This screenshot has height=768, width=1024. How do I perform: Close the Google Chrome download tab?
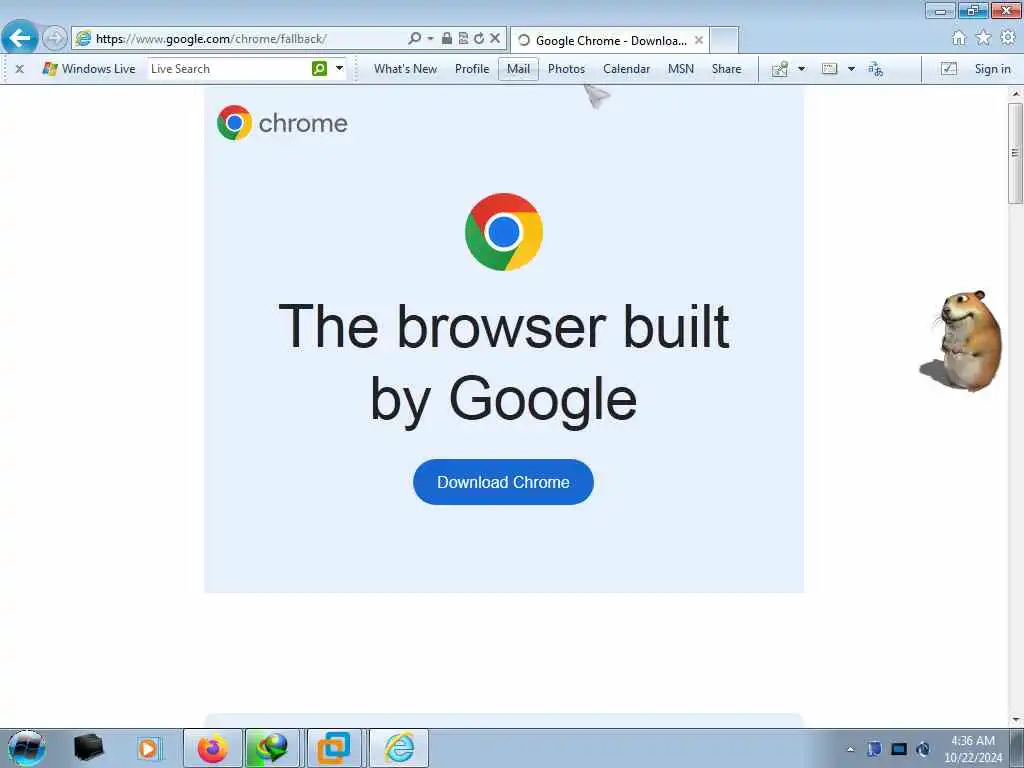tap(699, 40)
